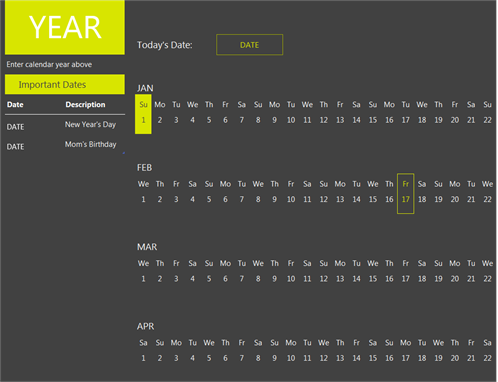This screenshot has width=498, height=382.
Task: Click outlined February 17 cell
Action: [x=406, y=193]
